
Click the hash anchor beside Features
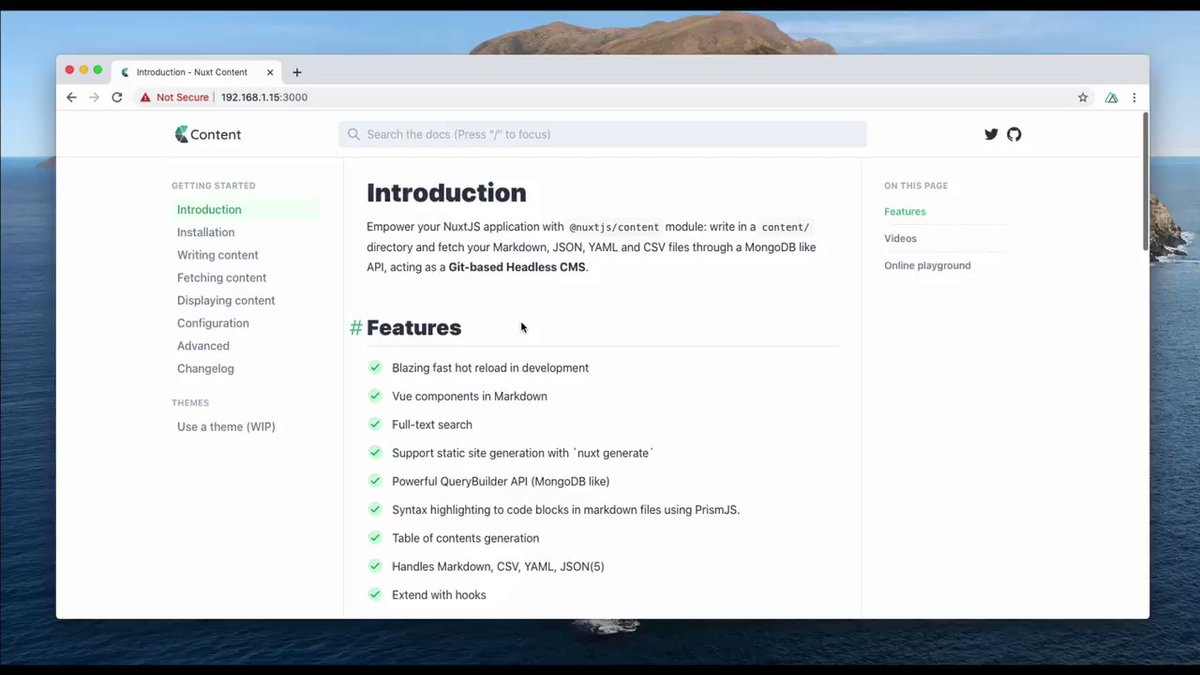point(356,328)
